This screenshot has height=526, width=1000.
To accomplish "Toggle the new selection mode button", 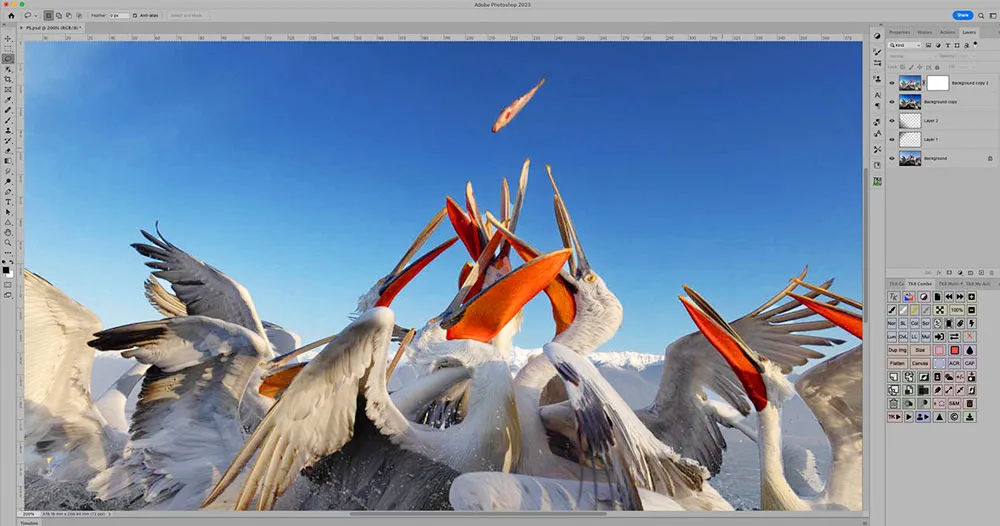I will [x=48, y=16].
